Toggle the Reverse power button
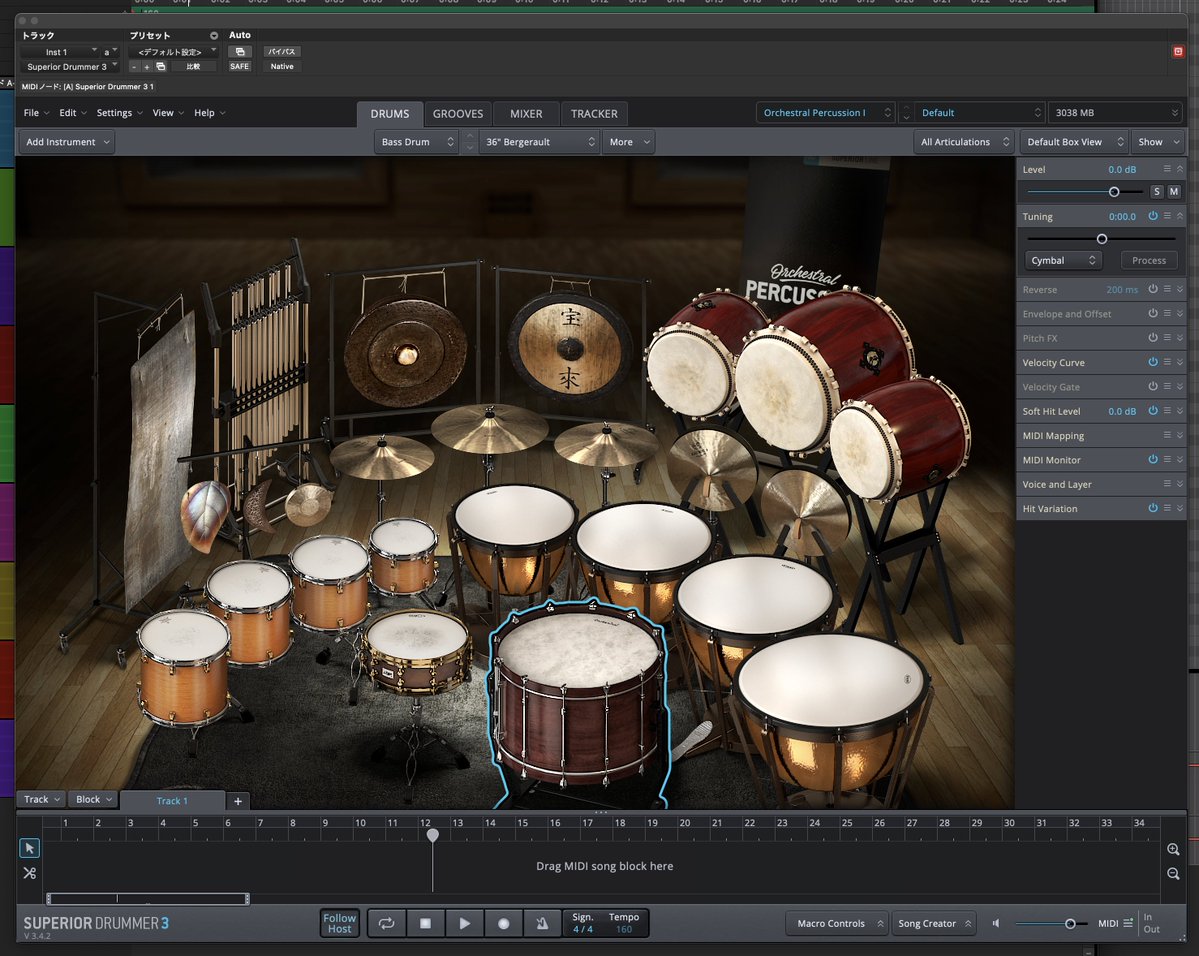The image size is (1199, 956). click(1152, 289)
